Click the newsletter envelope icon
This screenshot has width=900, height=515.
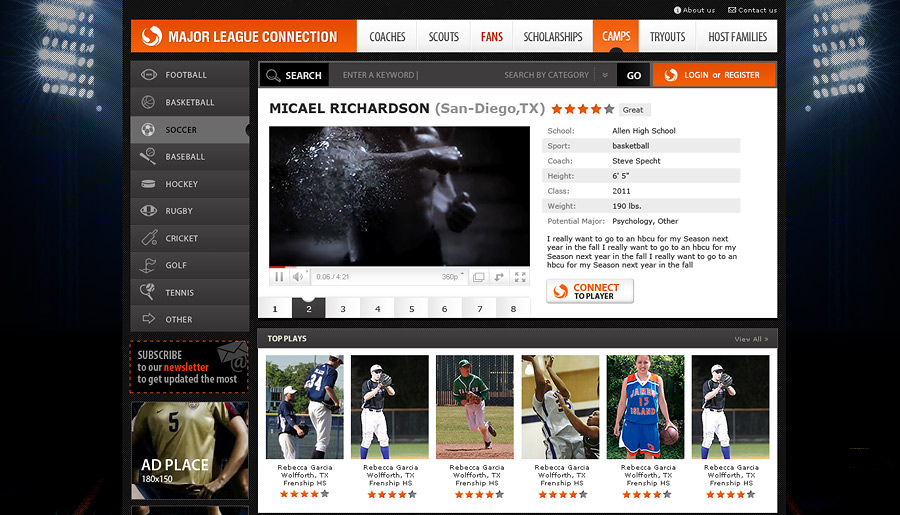[233, 355]
